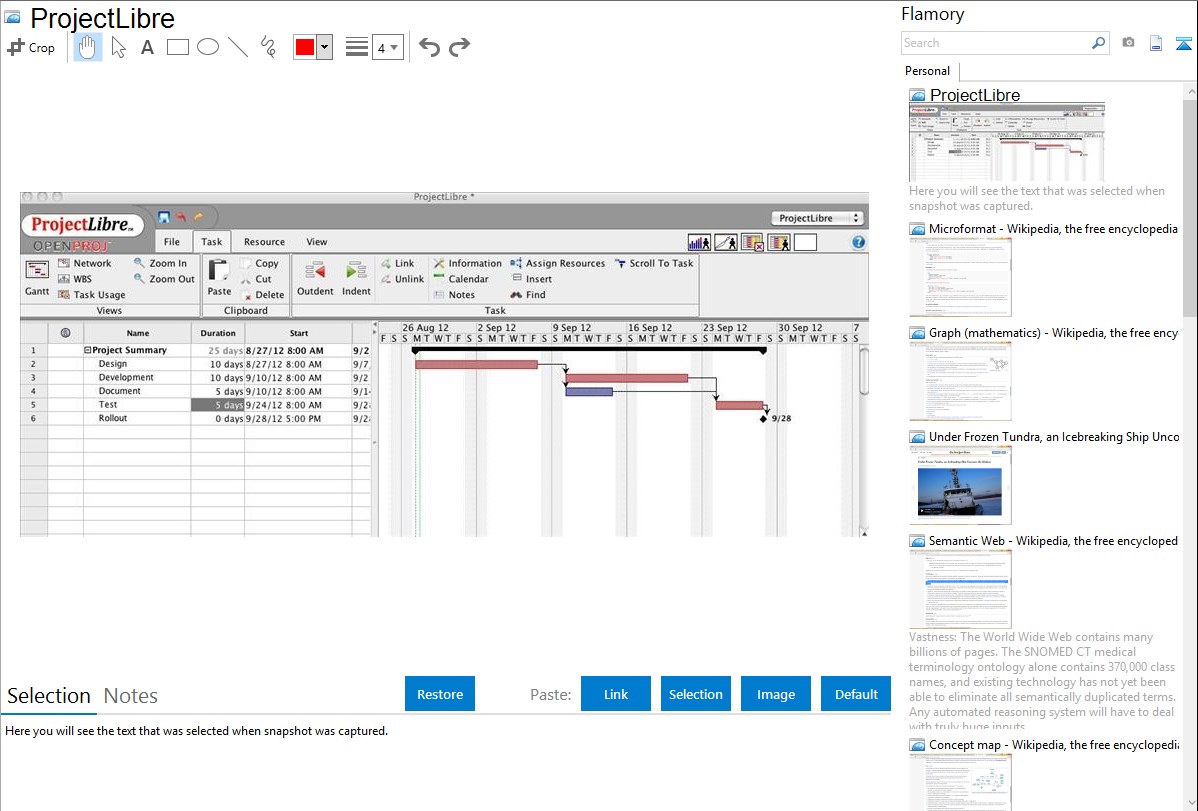The height and width of the screenshot is (811, 1198).
Task: Open the Concept map snapshot title
Action: coord(1053,745)
